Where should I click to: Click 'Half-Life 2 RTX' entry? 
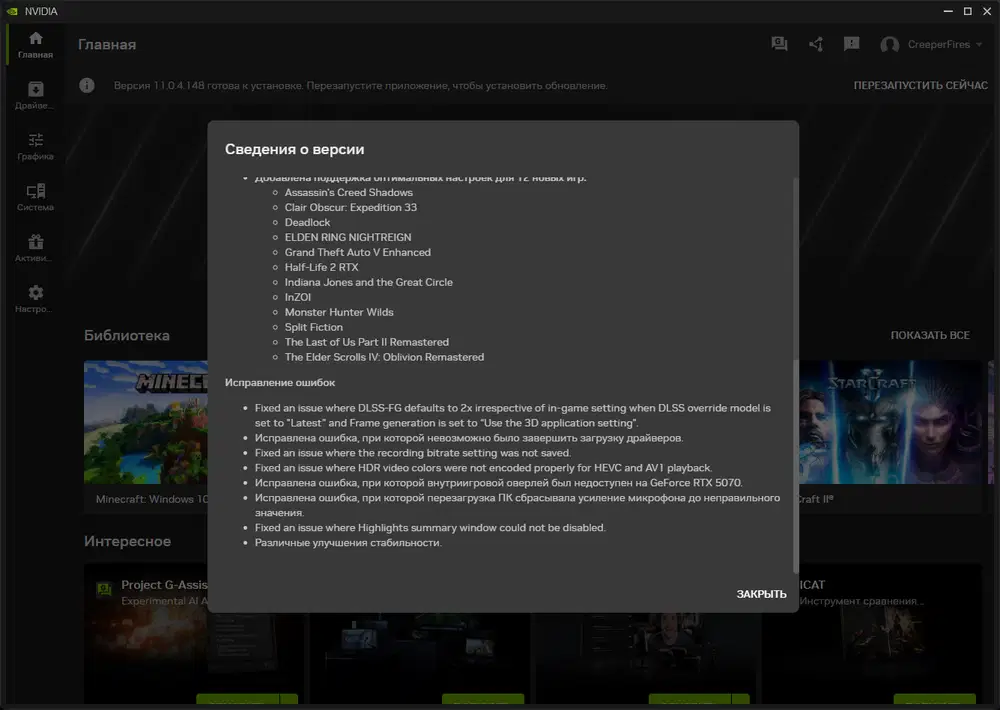tap(321, 267)
